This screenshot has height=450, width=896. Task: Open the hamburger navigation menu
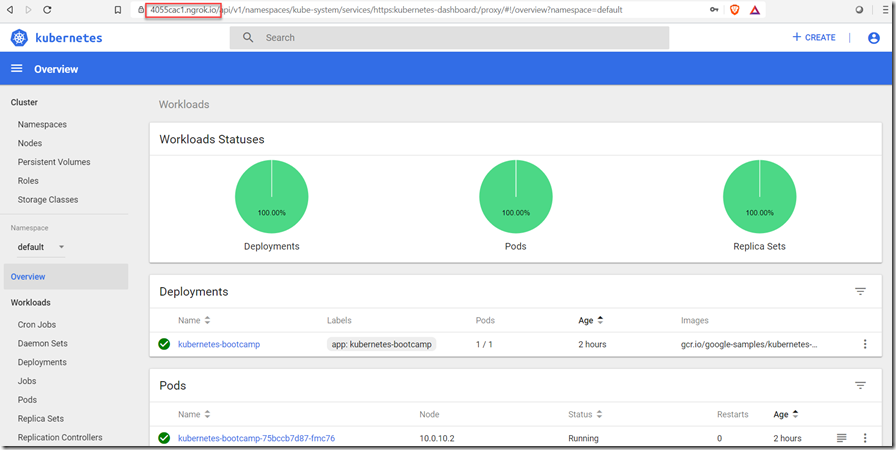tap(17, 69)
